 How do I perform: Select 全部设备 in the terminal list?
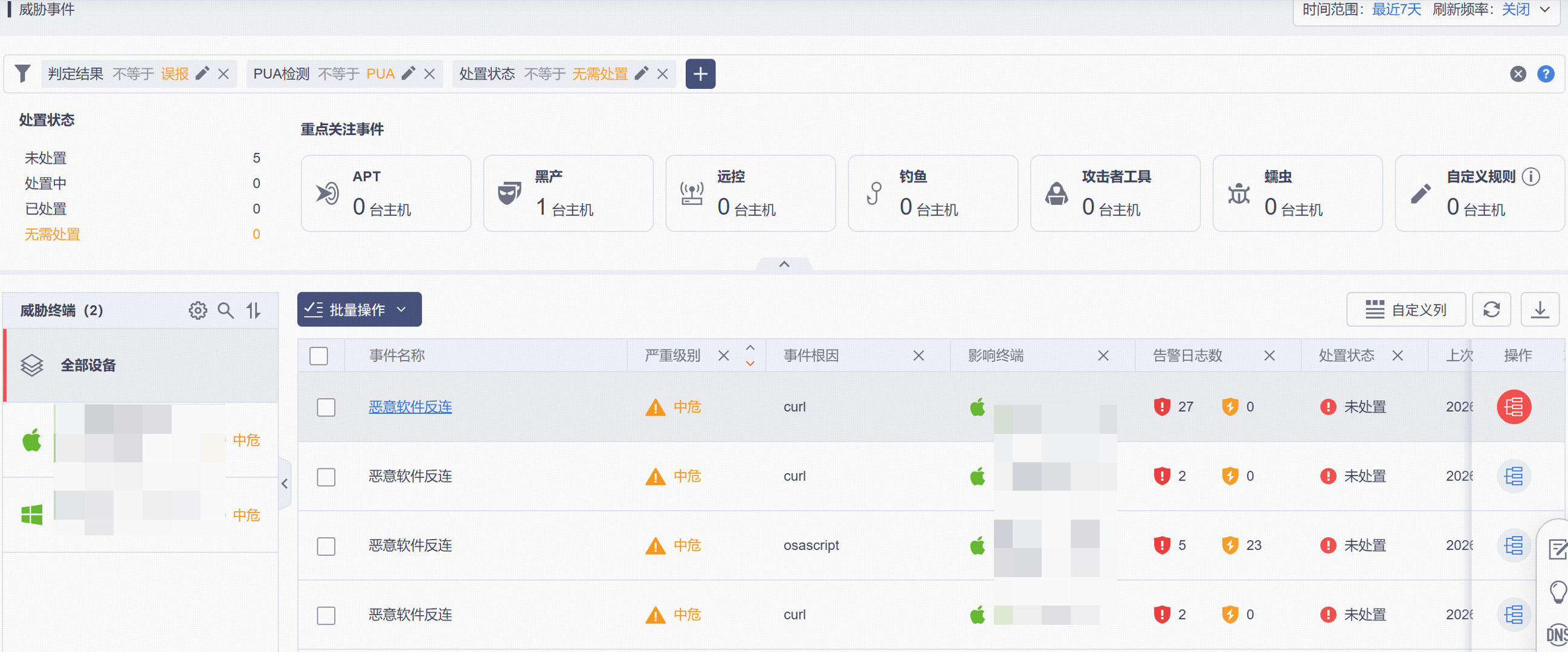pos(88,365)
